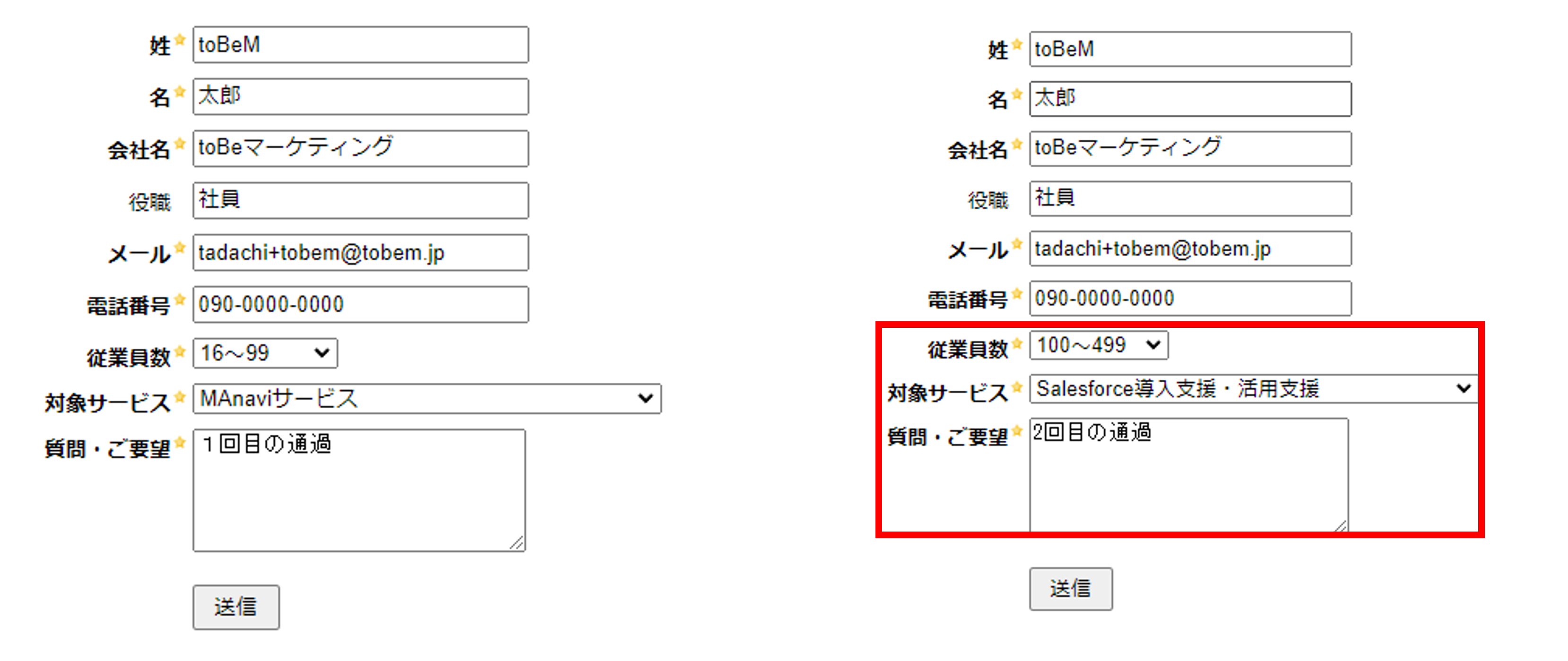Open the 16～99 従業員数 dropdown
1568x661 pixels.
click(x=265, y=353)
